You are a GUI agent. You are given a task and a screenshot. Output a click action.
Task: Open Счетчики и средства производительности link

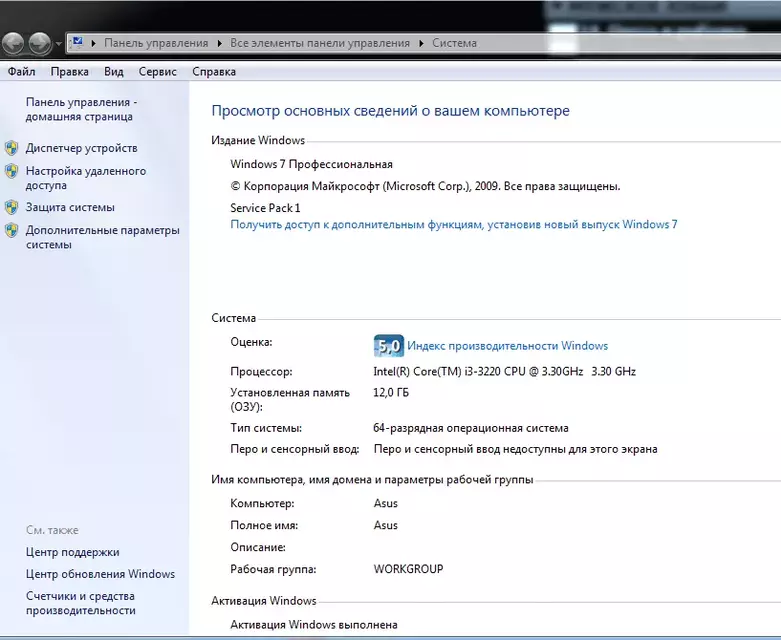[x=81, y=603]
